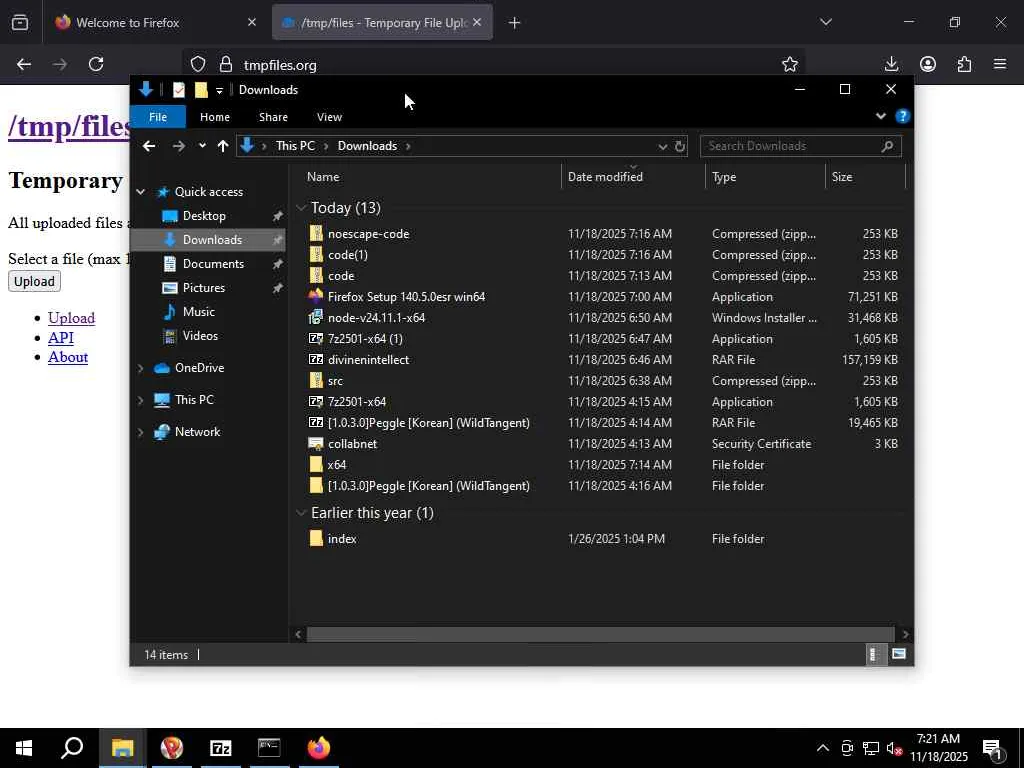Collapse the Quick access tree node
Image resolution: width=1024 pixels, height=768 pixels.
140,192
